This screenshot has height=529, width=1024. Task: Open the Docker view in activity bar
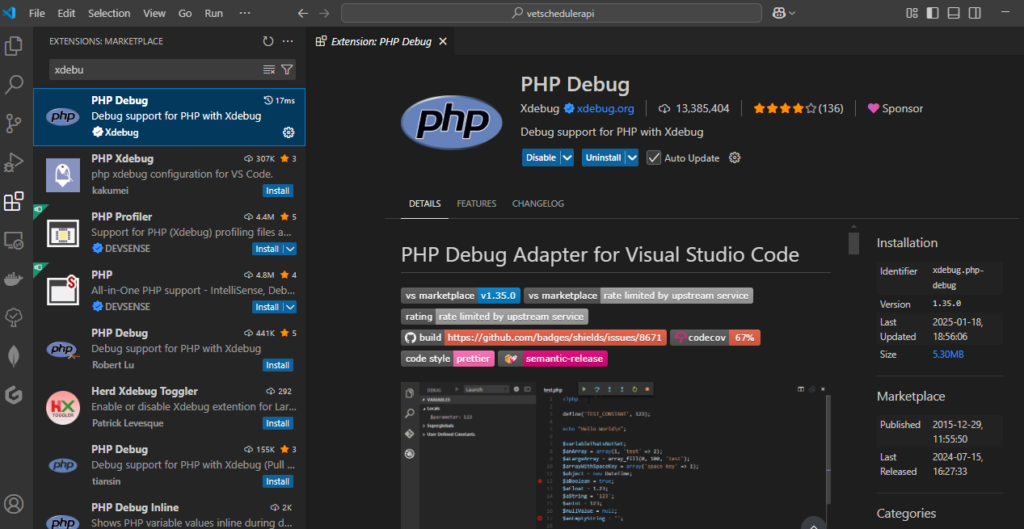pos(14,279)
